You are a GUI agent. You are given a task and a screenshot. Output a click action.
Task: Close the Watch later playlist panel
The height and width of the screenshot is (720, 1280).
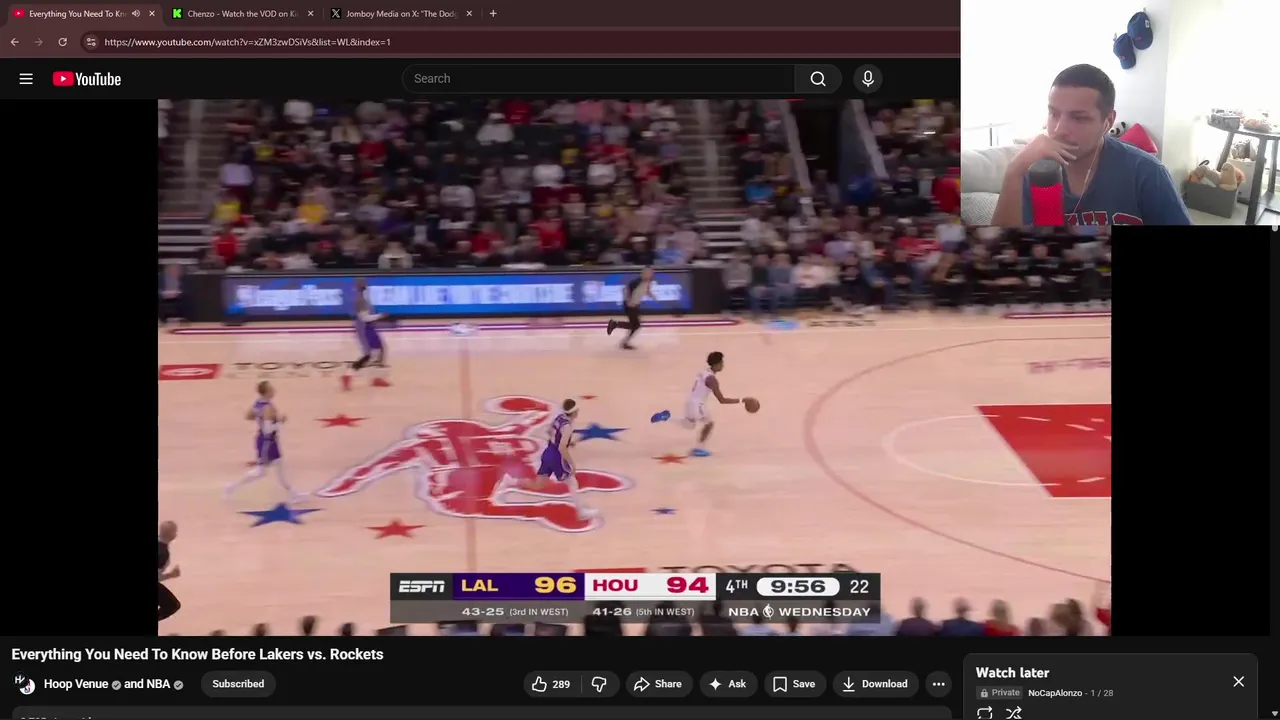(1238, 682)
